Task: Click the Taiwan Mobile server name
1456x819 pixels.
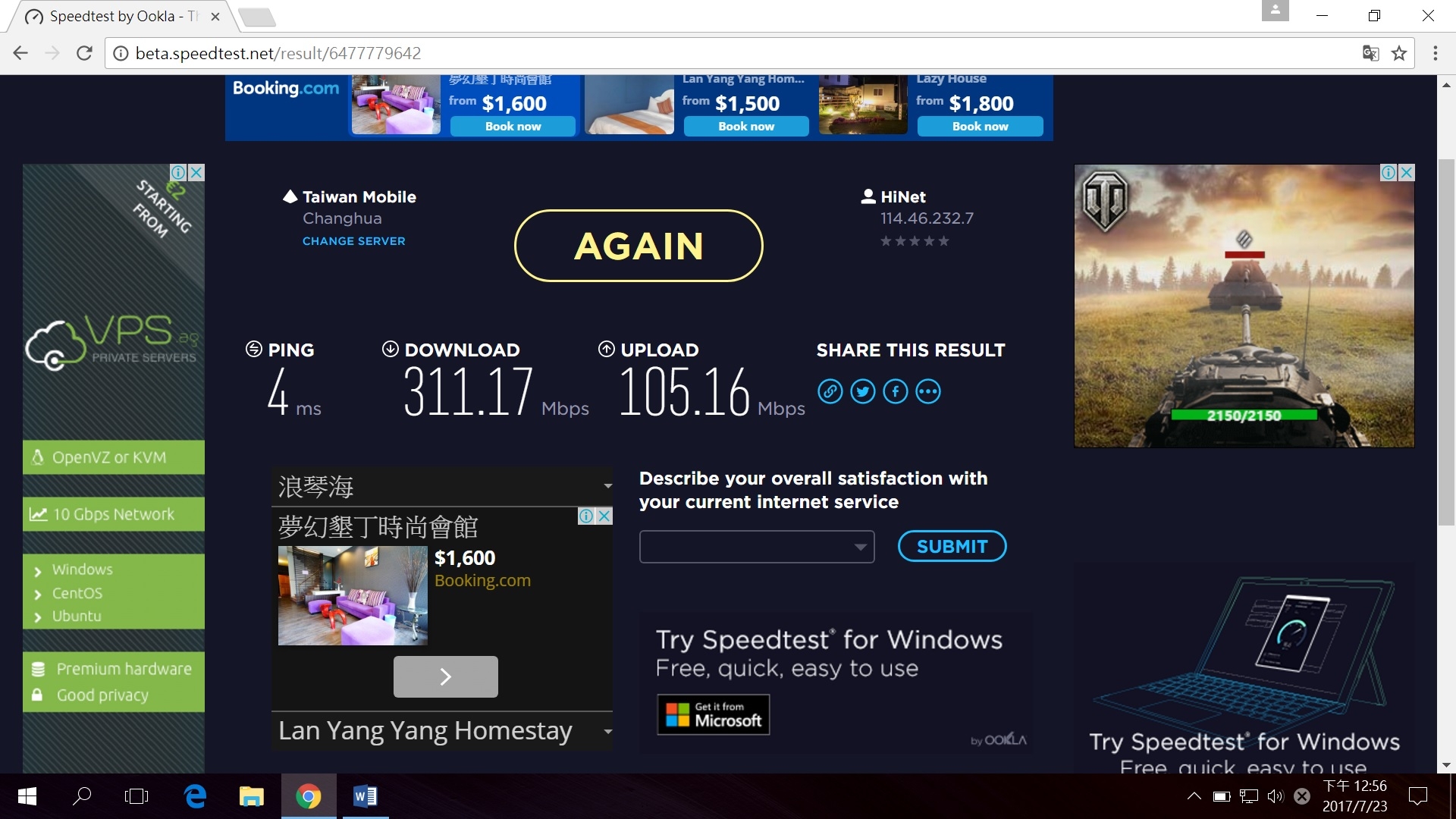Action: (x=359, y=197)
